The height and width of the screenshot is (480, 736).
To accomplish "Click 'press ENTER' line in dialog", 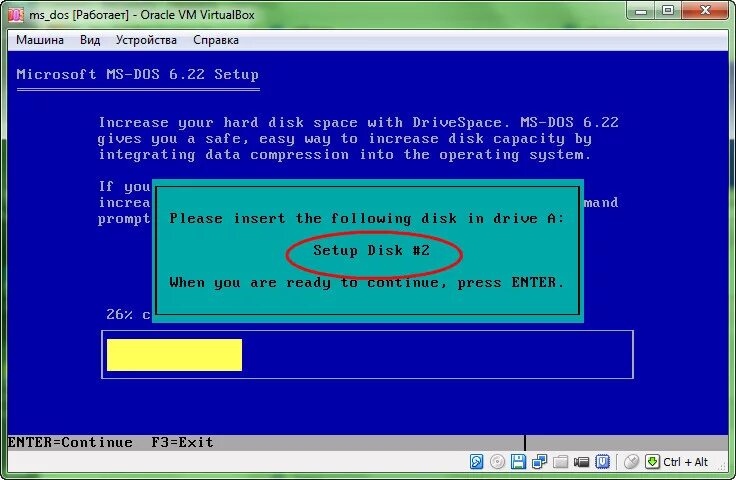I will pyautogui.click(x=367, y=283).
